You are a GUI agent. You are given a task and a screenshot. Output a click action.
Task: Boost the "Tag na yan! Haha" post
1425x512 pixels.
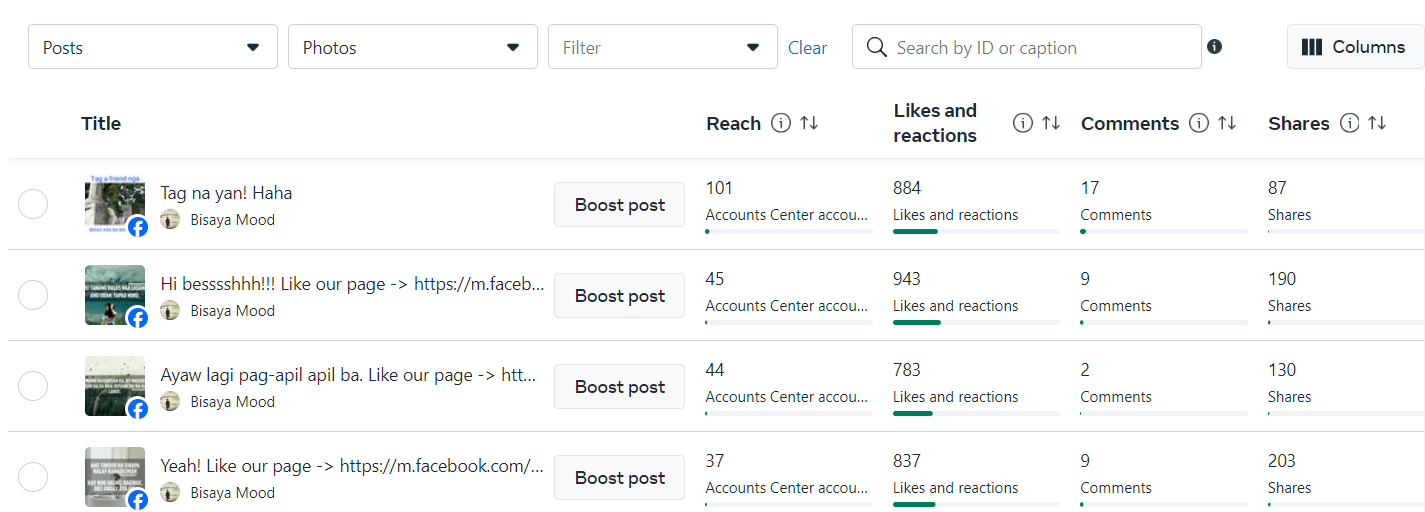[619, 205]
